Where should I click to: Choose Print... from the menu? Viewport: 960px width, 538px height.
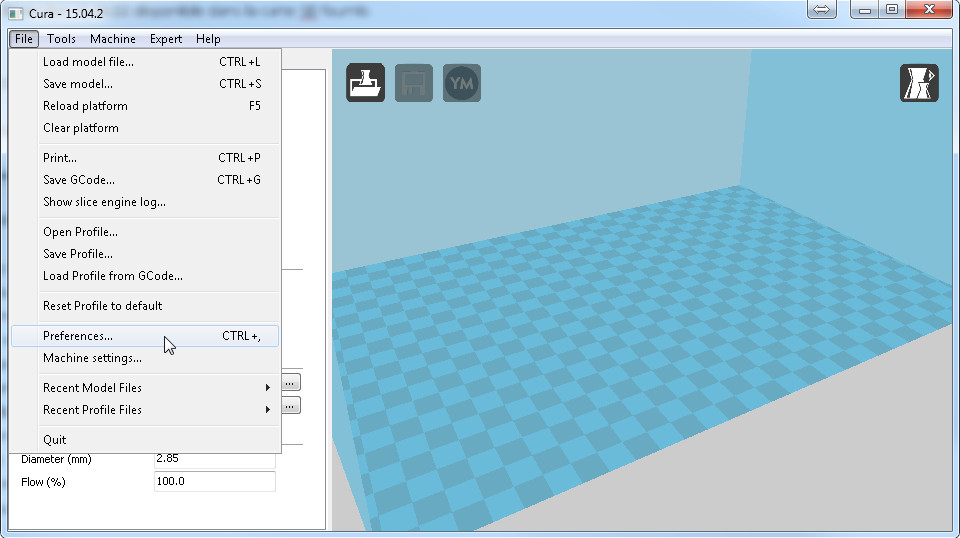coord(145,158)
